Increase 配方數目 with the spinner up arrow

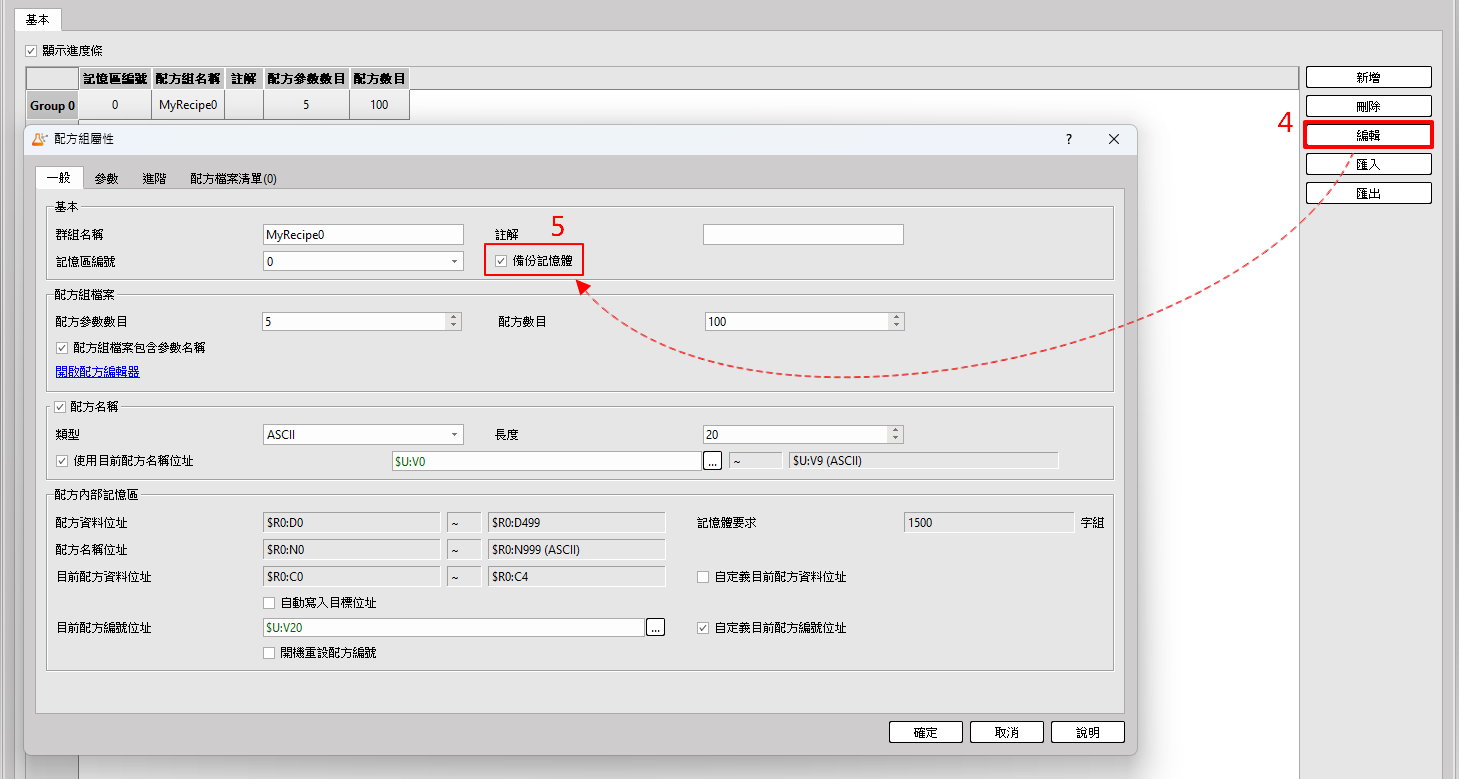coord(896,317)
